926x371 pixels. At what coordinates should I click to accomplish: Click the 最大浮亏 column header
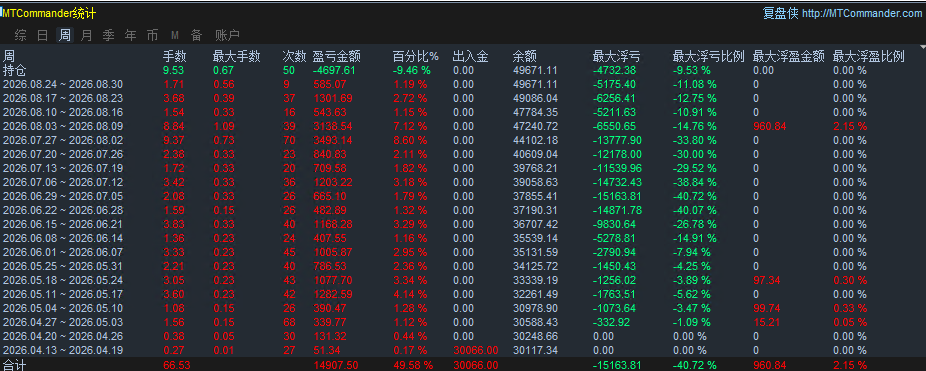(x=617, y=56)
